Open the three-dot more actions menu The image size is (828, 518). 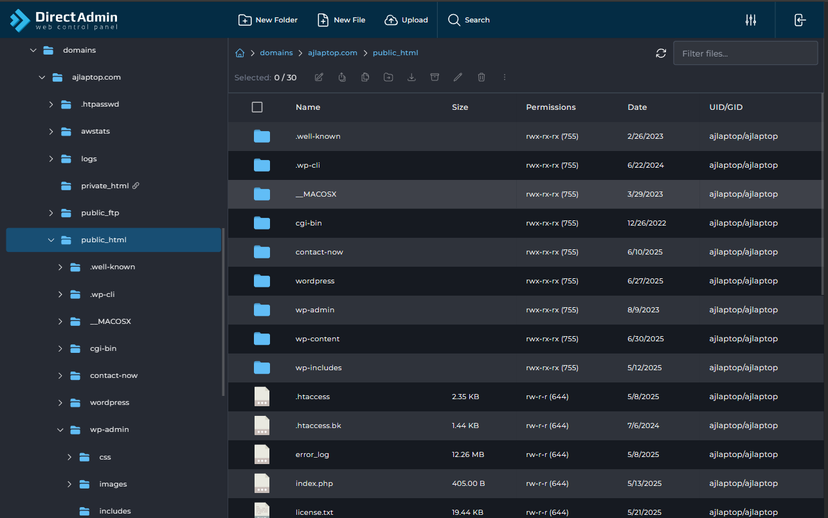[x=504, y=77]
